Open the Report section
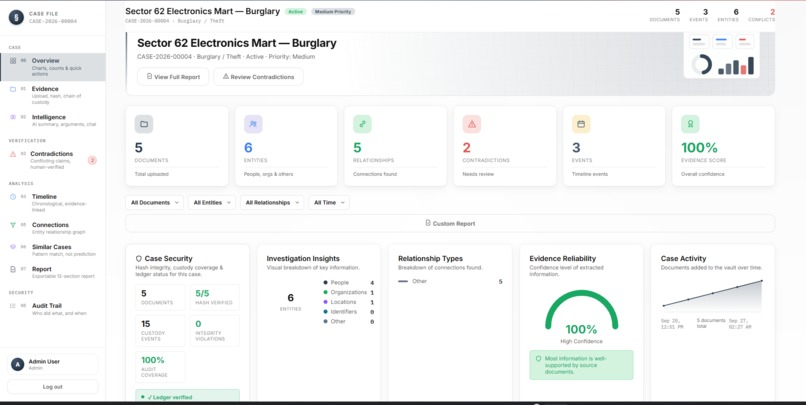806x405 pixels. point(53,272)
